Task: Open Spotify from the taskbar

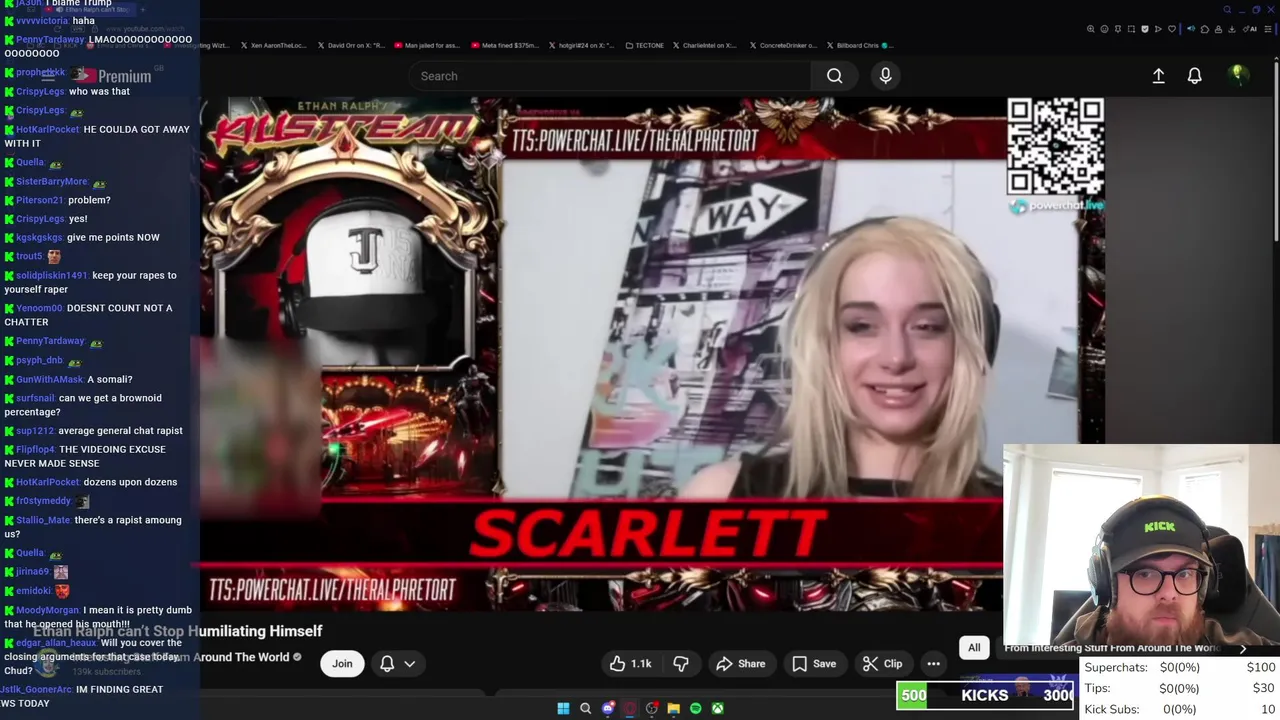Action: [695, 708]
